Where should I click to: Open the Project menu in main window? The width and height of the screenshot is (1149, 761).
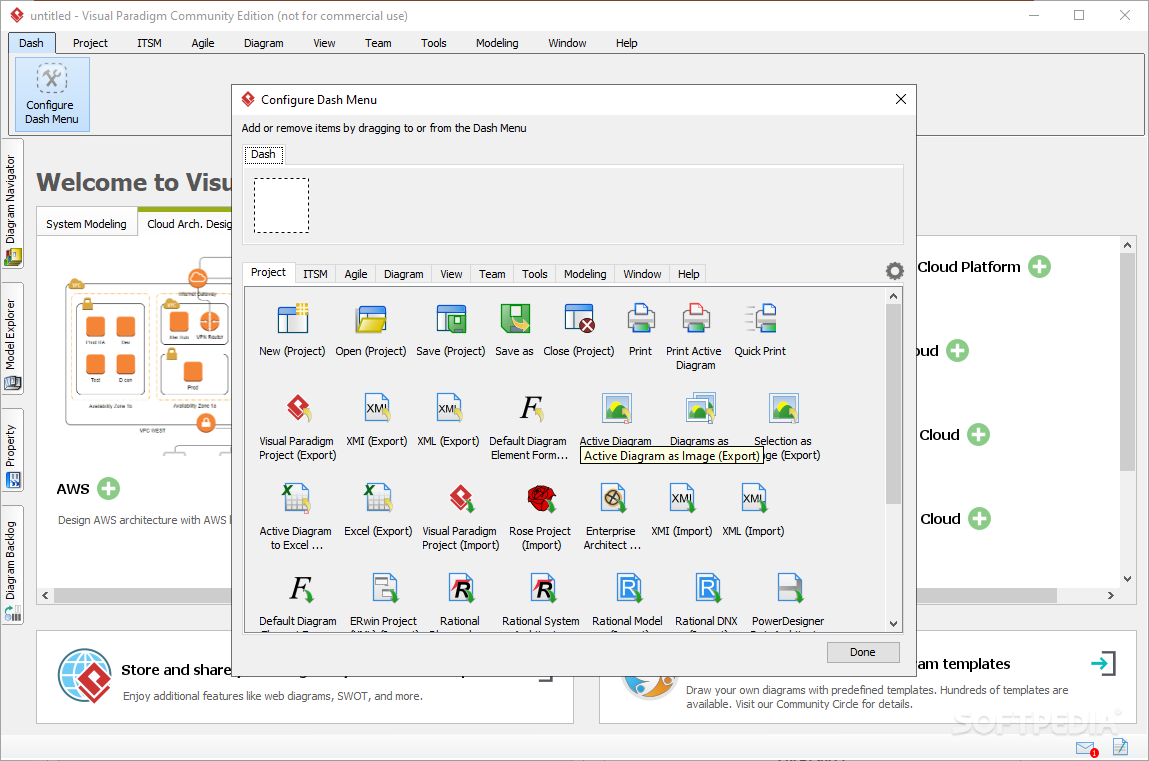(90, 43)
